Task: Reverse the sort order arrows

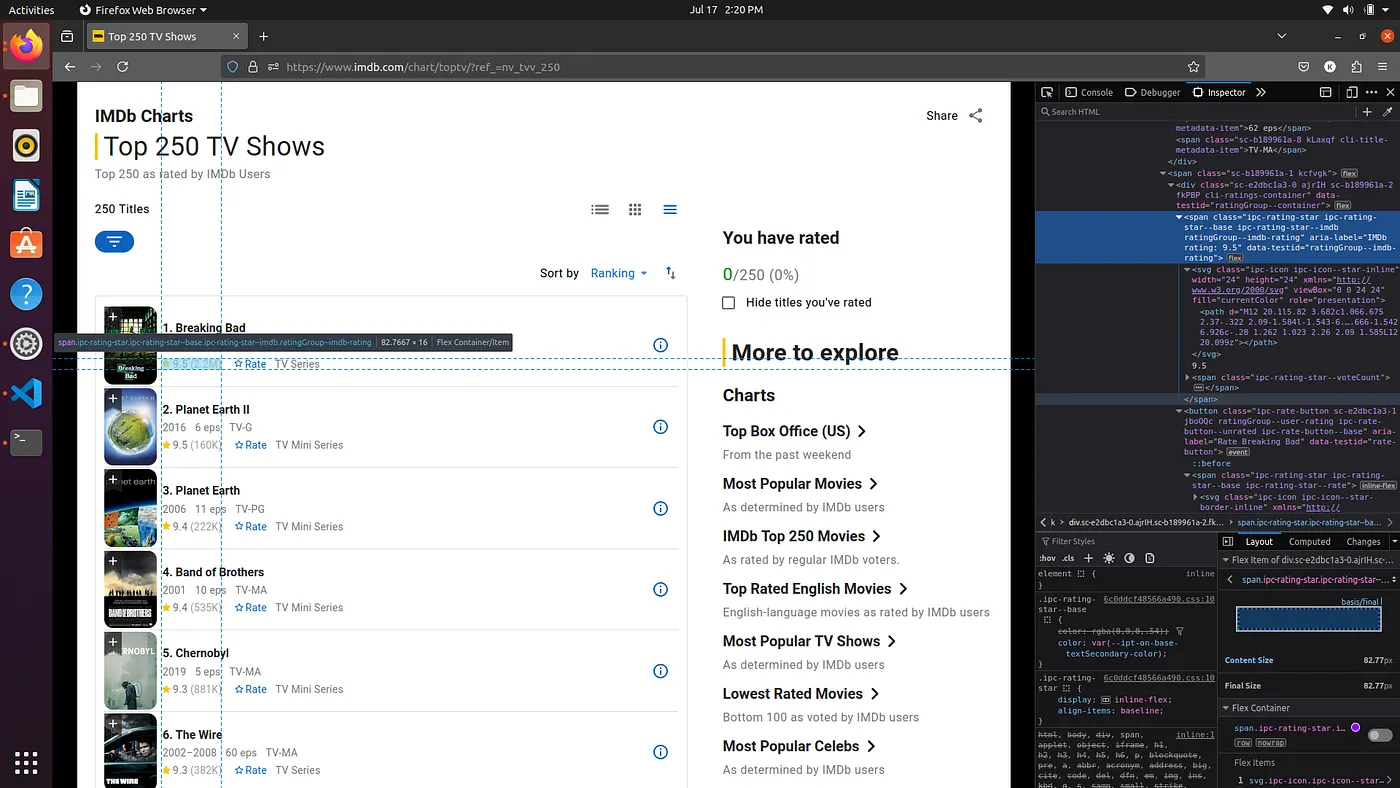Action: point(671,273)
